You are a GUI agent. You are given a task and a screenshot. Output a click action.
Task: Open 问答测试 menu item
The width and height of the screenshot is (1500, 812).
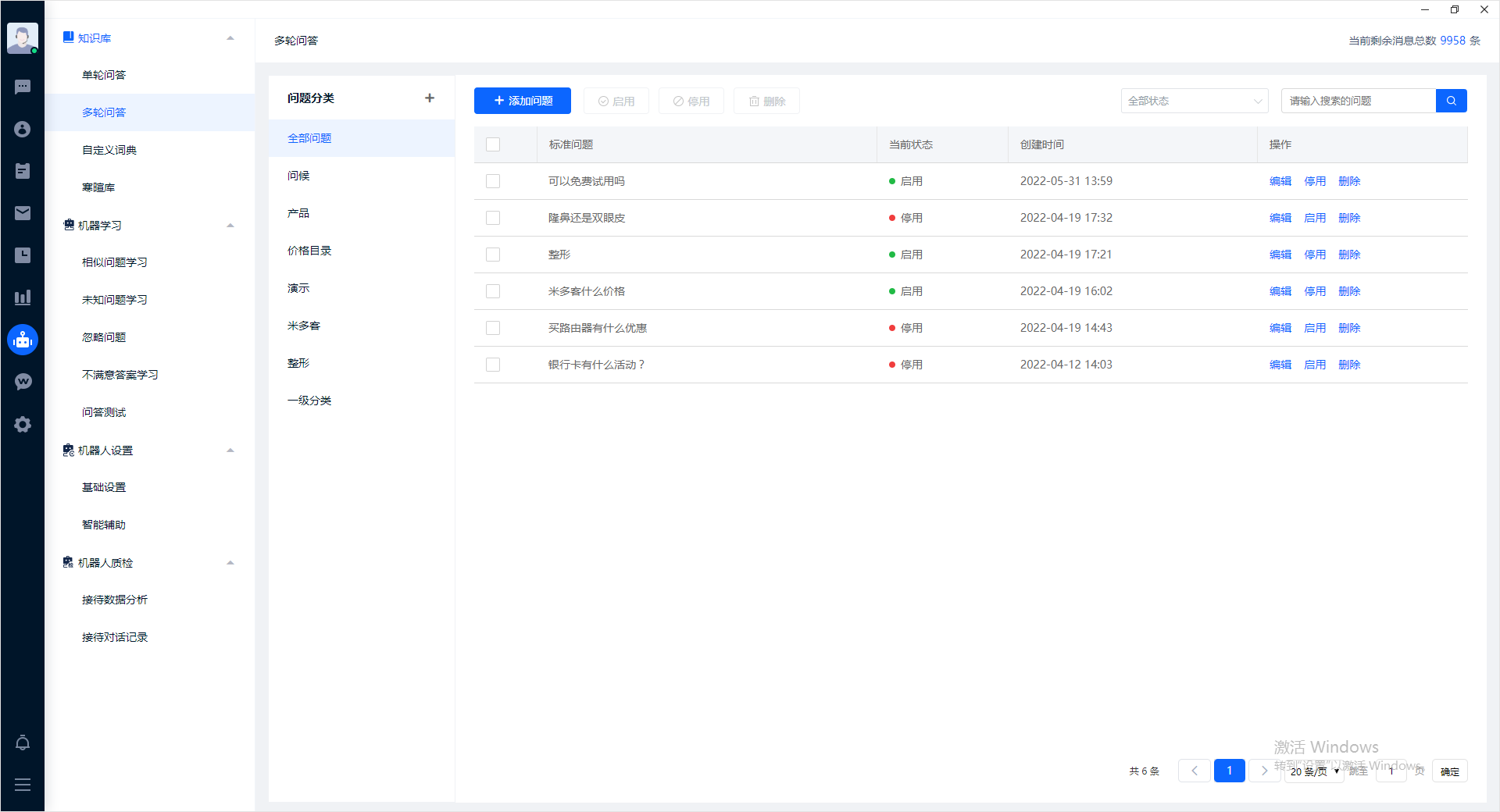tap(104, 412)
